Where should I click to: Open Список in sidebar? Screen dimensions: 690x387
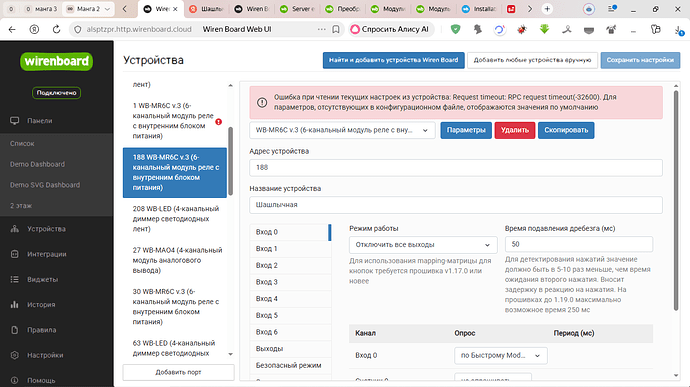[x=22, y=144]
